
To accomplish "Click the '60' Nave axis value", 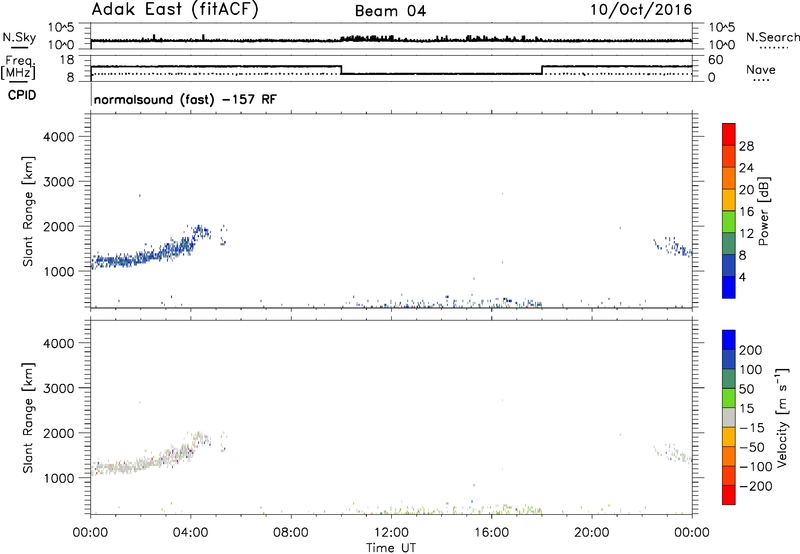I will click(x=716, y=60).
